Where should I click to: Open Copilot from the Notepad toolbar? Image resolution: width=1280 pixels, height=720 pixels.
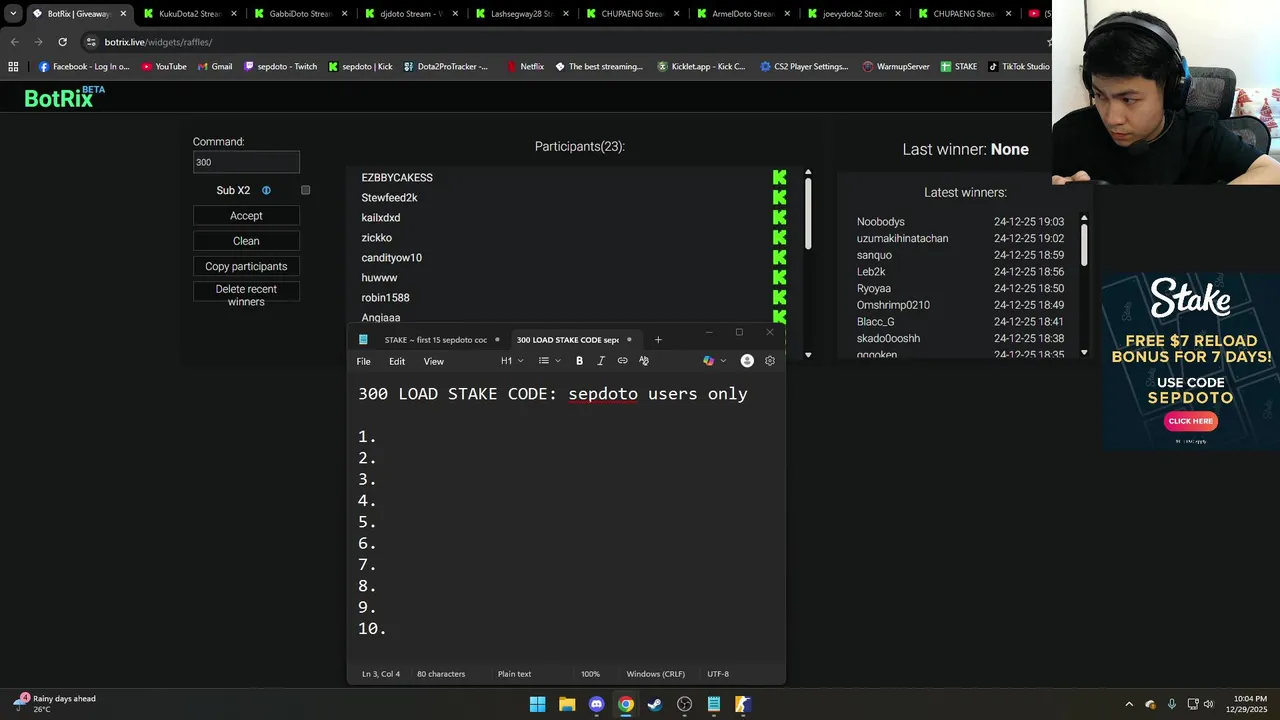[x=709, y=361]
